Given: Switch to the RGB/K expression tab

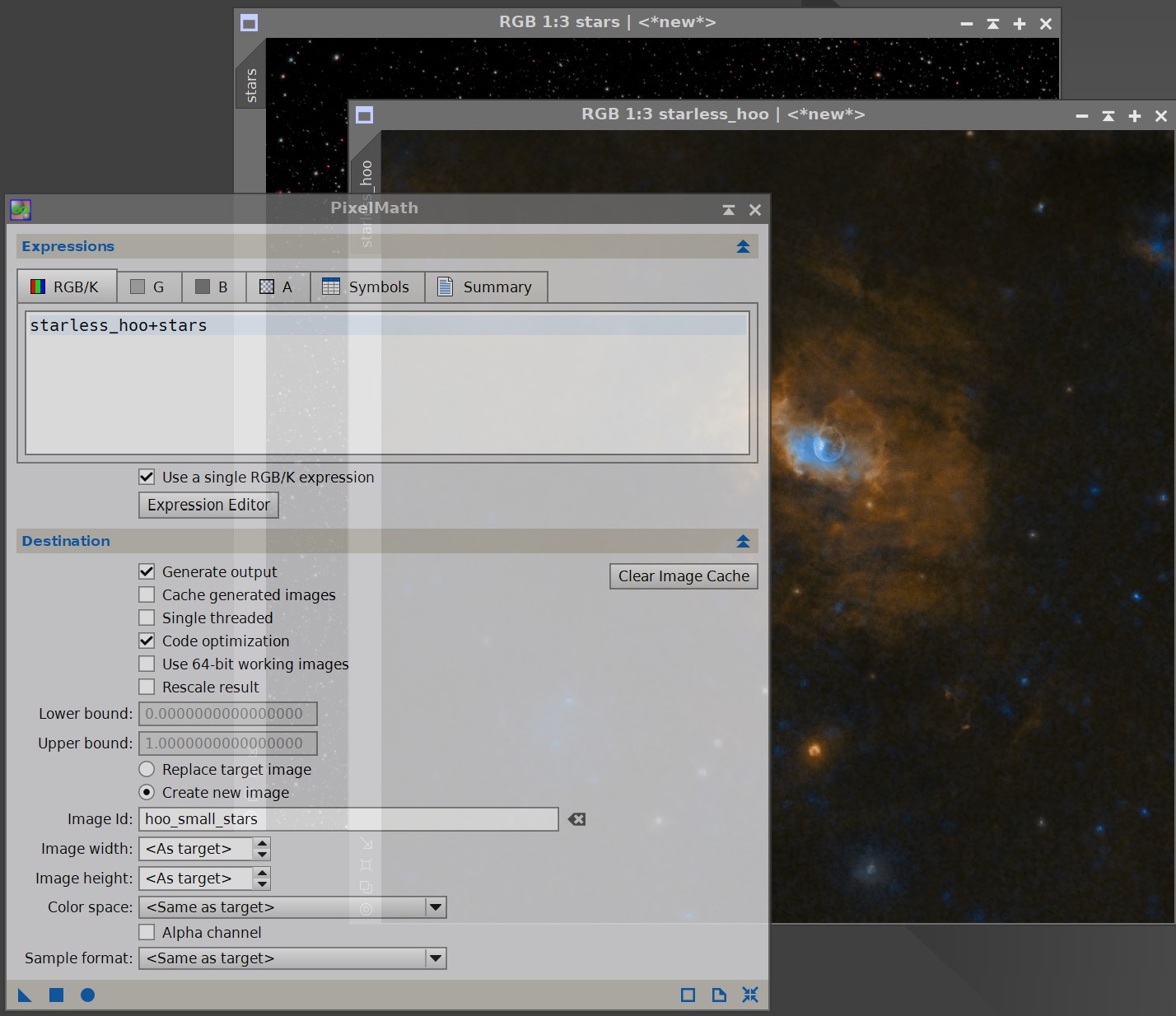Looking at the screenshot, I should point(67,287).
